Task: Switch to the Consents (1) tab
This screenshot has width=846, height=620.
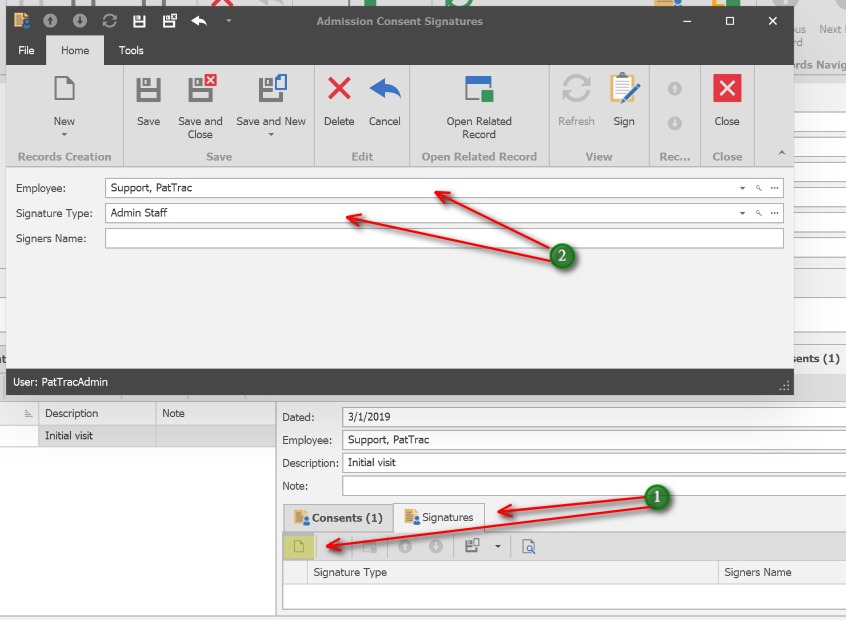Action: coord(338,517)
